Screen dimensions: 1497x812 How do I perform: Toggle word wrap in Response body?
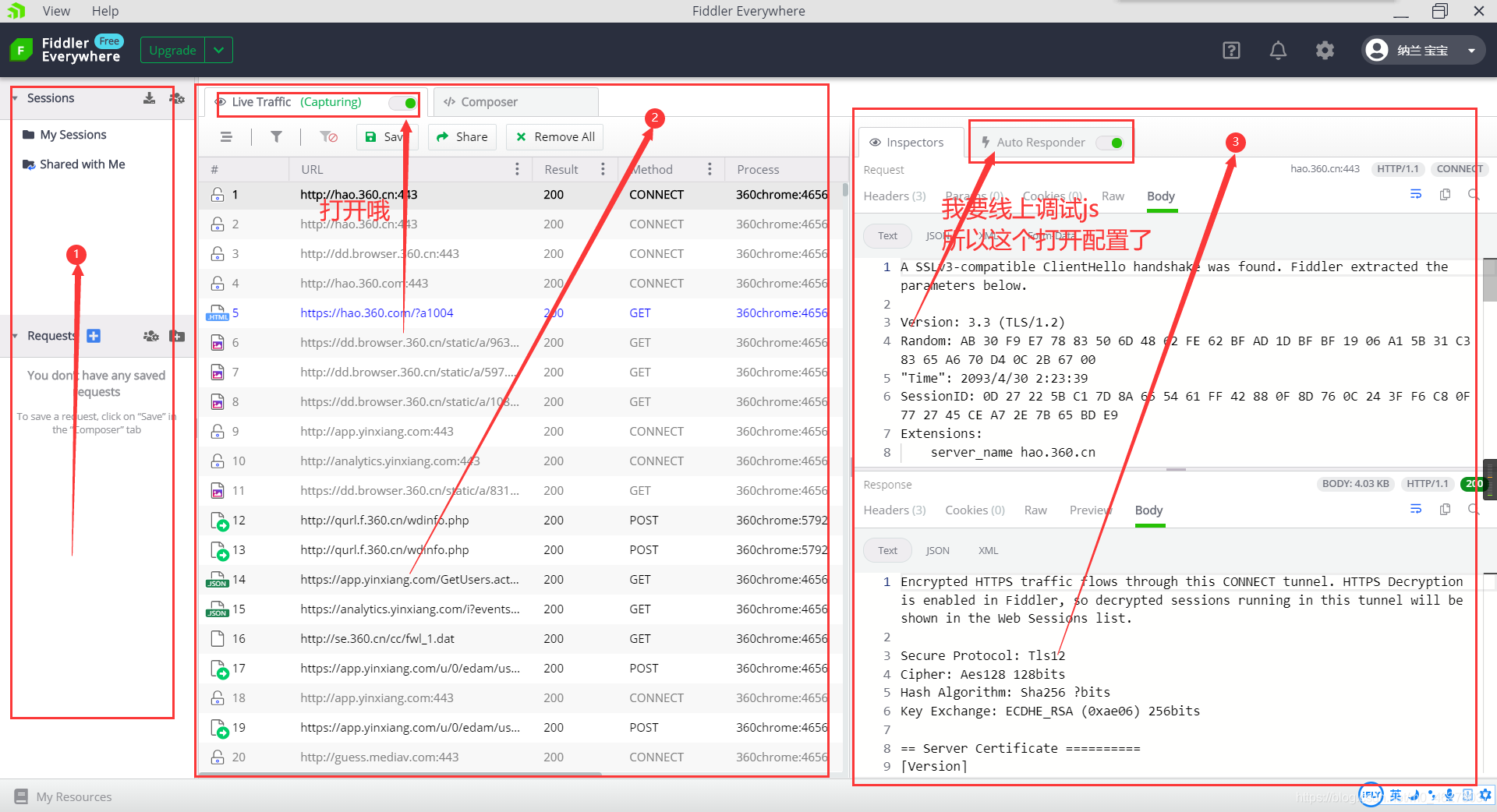pos(1416,509)
